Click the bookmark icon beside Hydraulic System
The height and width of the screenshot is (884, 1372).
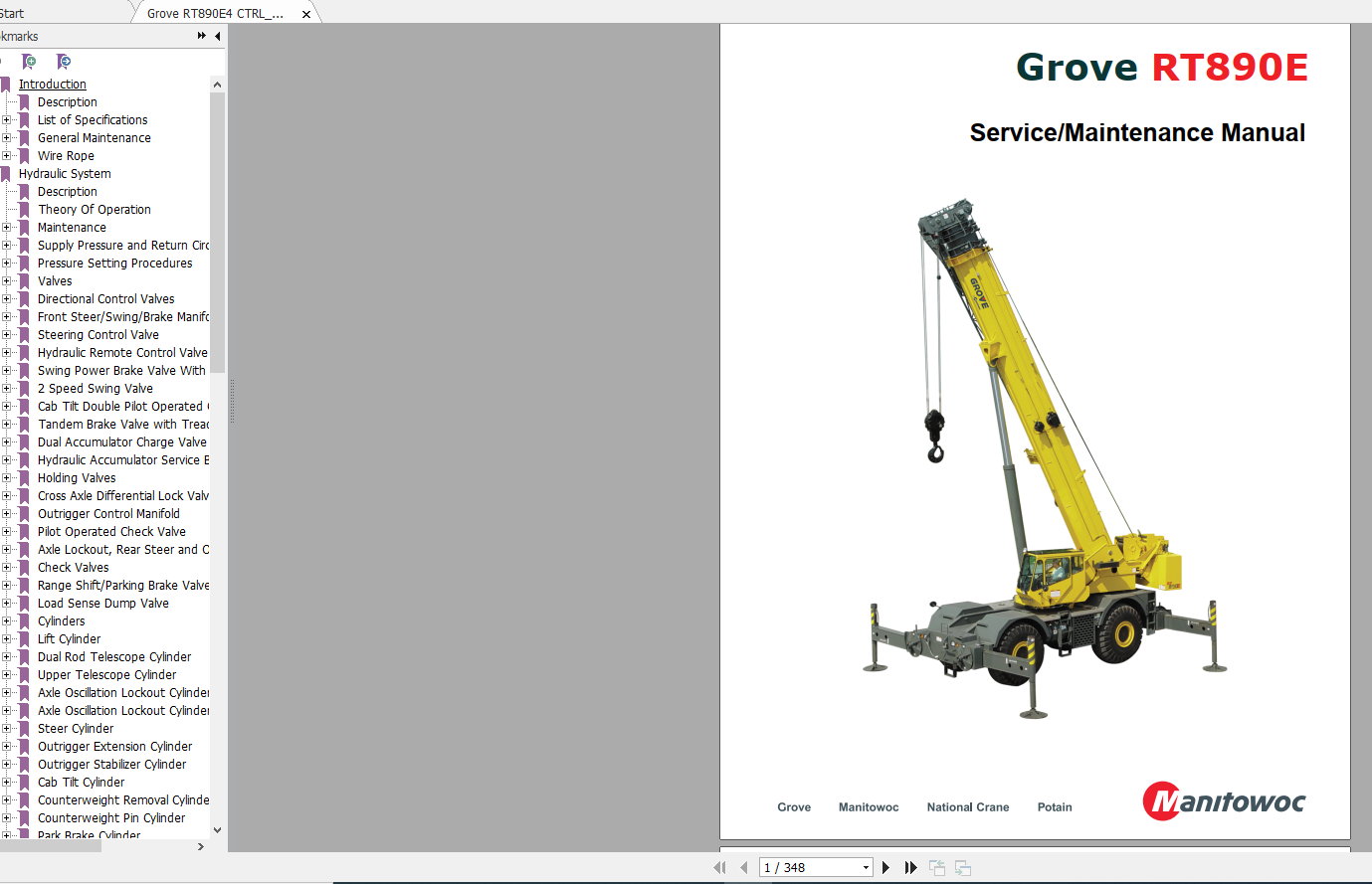coord(6,174)
